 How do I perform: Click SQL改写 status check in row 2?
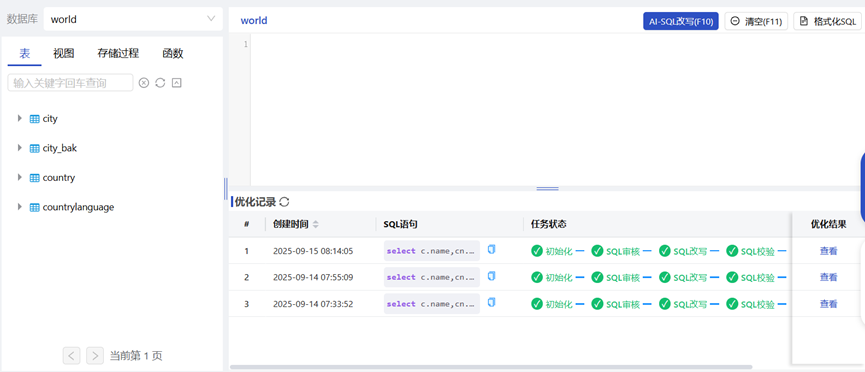pos(665,277)
